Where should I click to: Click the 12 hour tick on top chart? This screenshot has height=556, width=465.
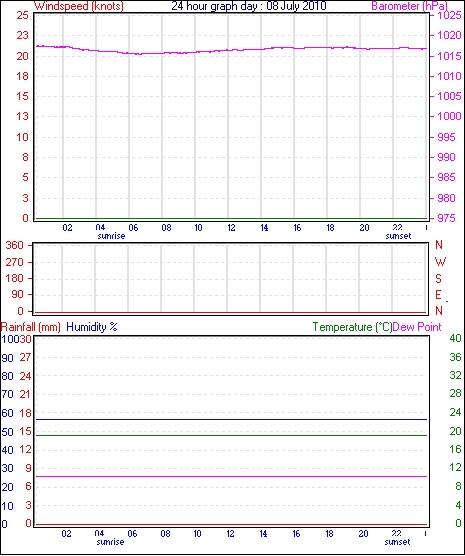231,228
